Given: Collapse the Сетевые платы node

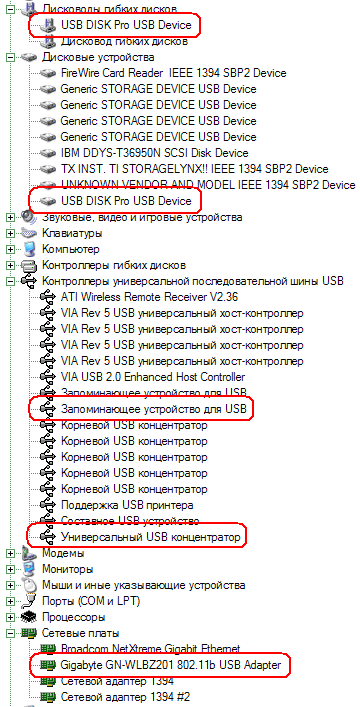Looking at the screenshot, I should (10, 633).
